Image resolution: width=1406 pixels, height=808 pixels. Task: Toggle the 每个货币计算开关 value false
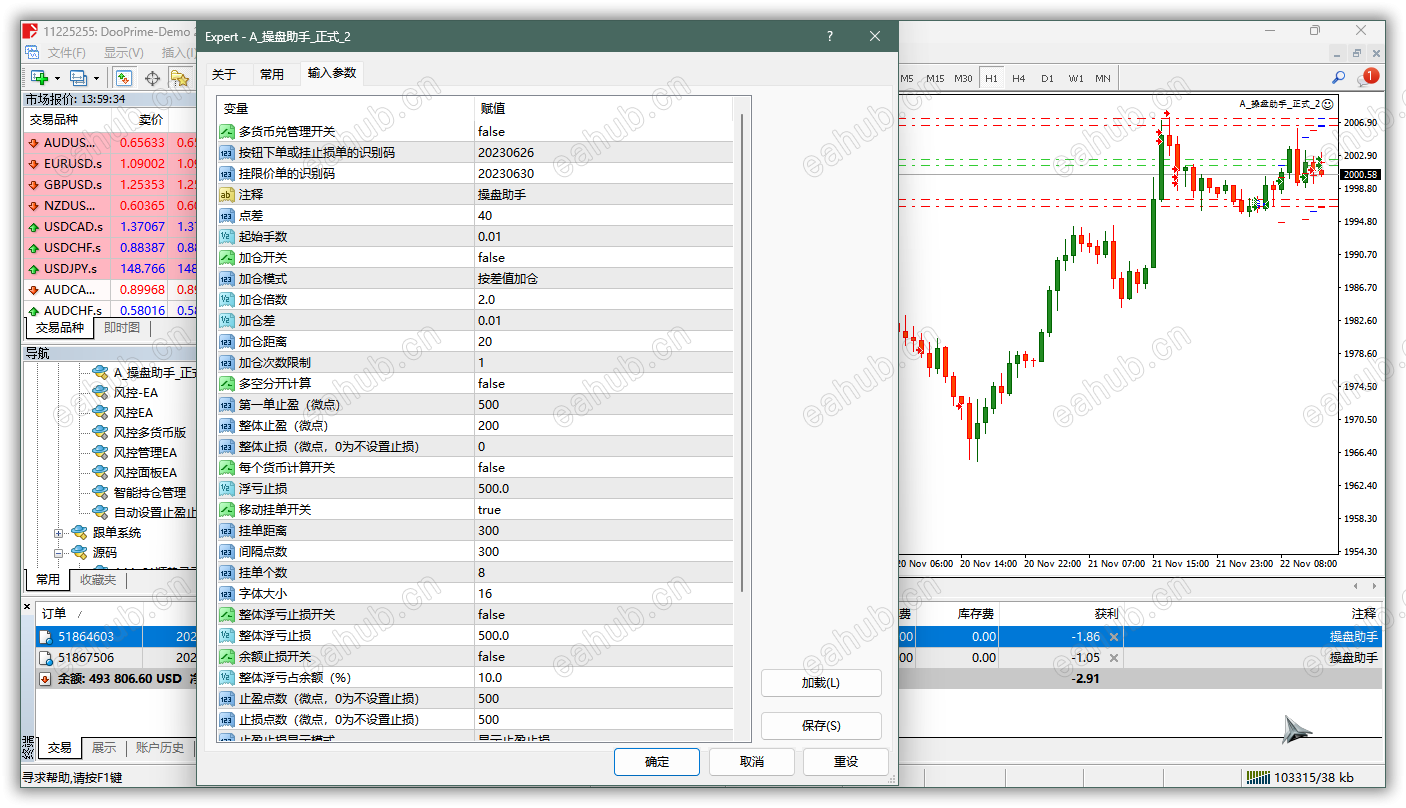[603, 467]
